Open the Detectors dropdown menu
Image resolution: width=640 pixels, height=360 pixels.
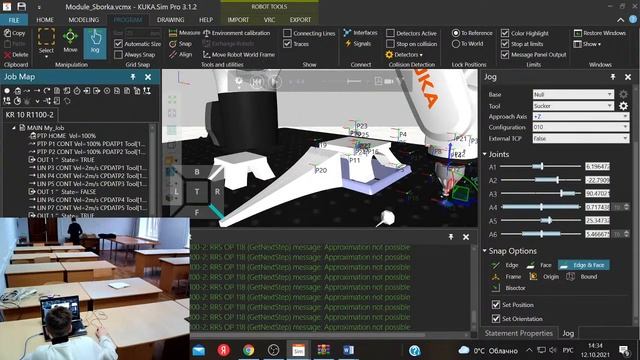click(404, 54)
